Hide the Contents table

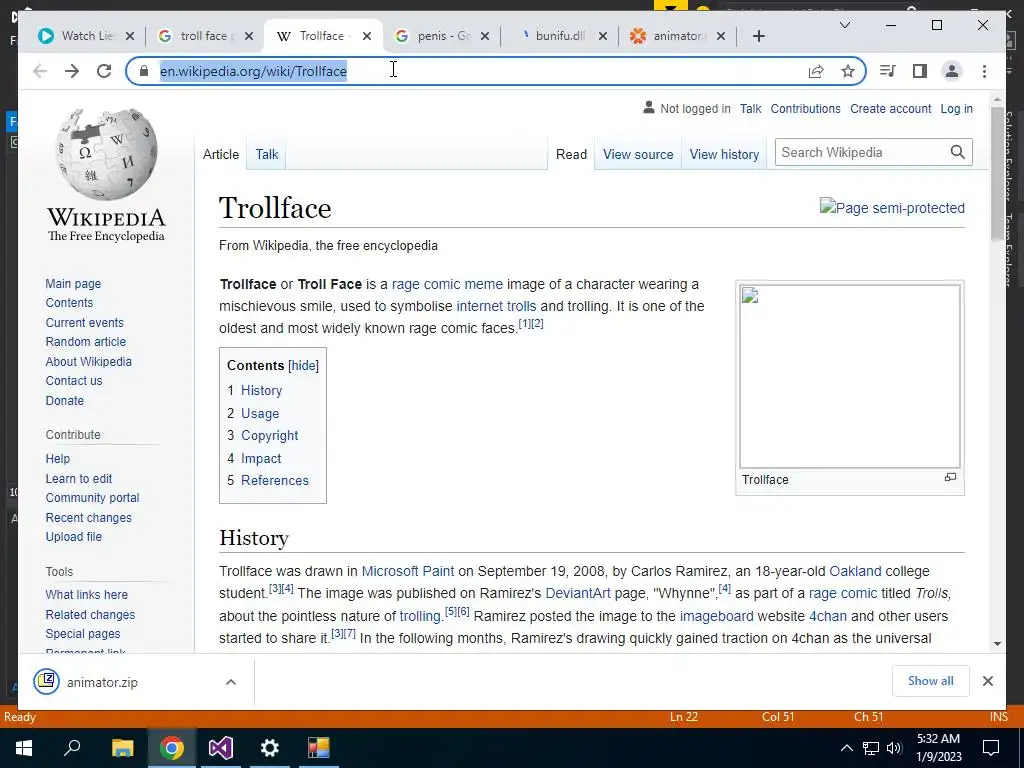304,366
